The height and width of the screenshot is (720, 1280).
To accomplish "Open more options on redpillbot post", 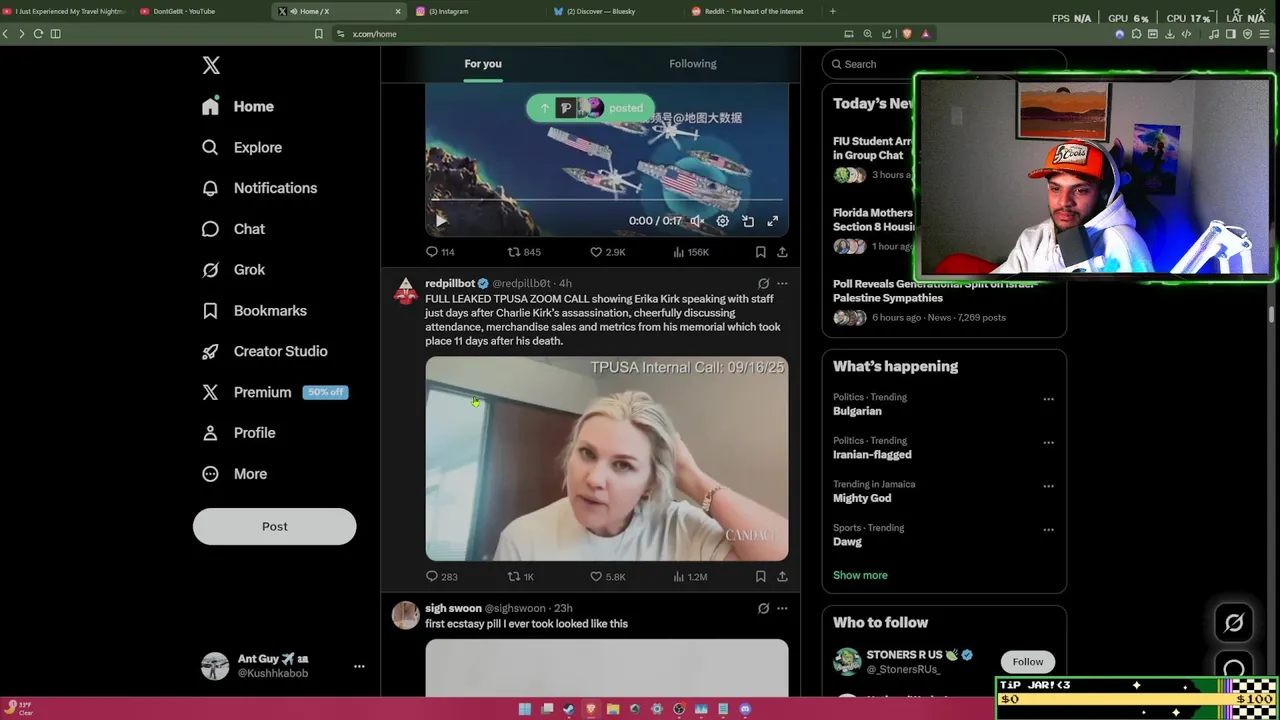I will click(x=782, y=284).
